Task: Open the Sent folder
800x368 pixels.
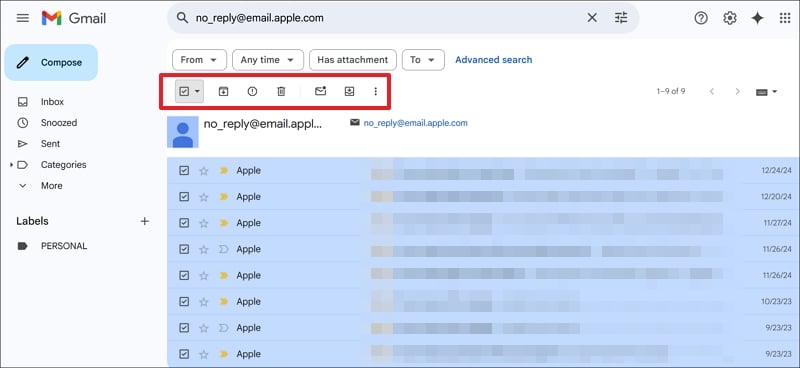Action: click(x=50, y=144)
